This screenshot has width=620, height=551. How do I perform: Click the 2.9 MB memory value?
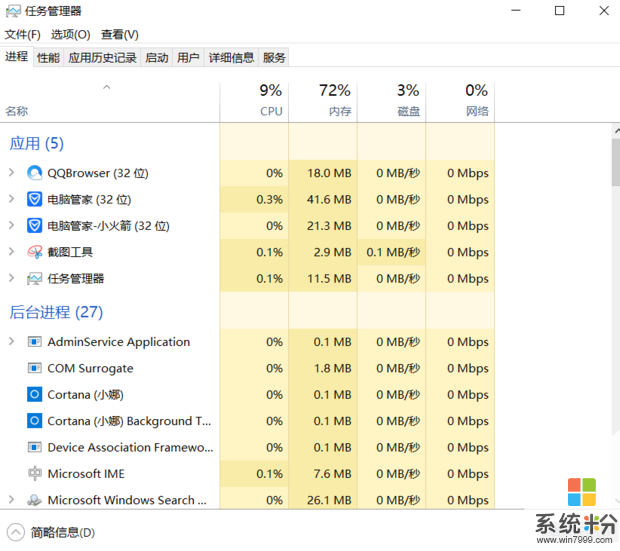pyautogui.click(x=333, y=252)
